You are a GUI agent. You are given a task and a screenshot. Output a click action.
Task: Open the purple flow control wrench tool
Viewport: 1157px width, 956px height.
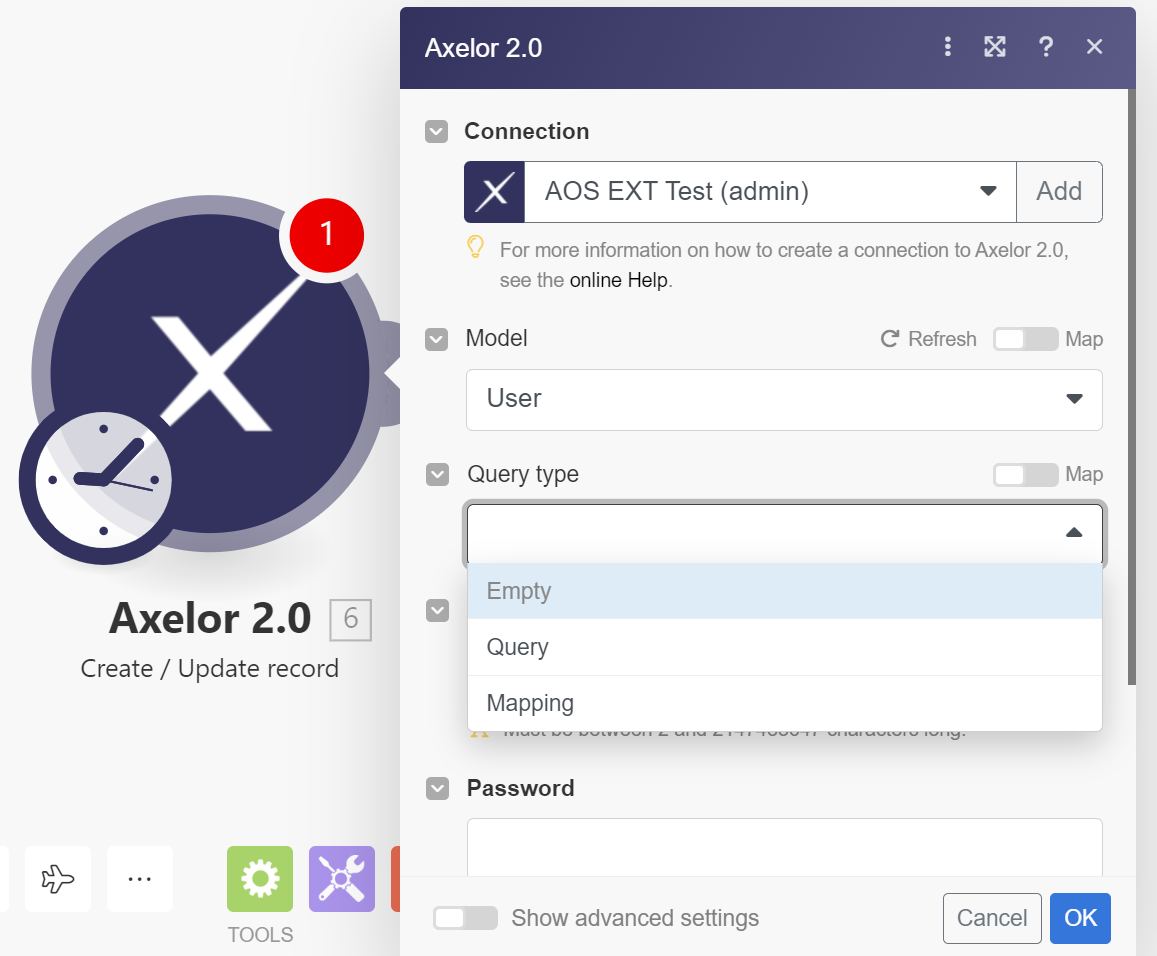[x=341, y=879]
